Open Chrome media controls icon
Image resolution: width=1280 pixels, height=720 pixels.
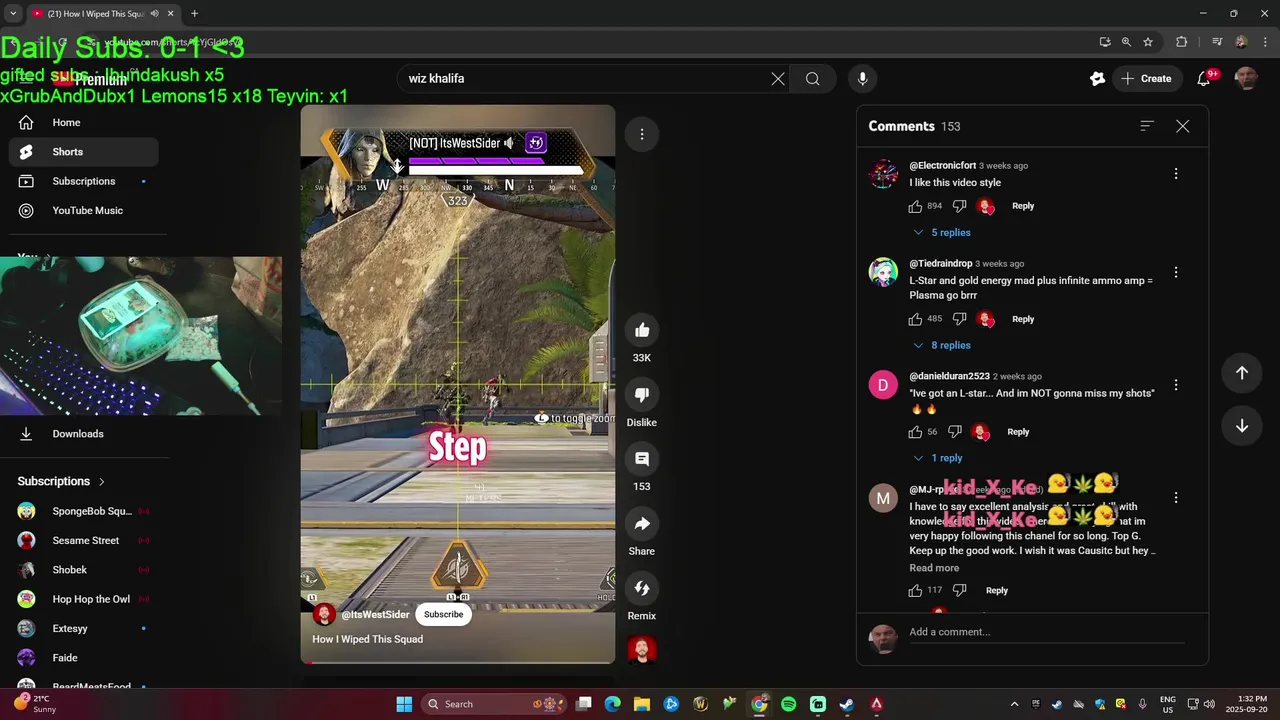[x=1217, y=42]
